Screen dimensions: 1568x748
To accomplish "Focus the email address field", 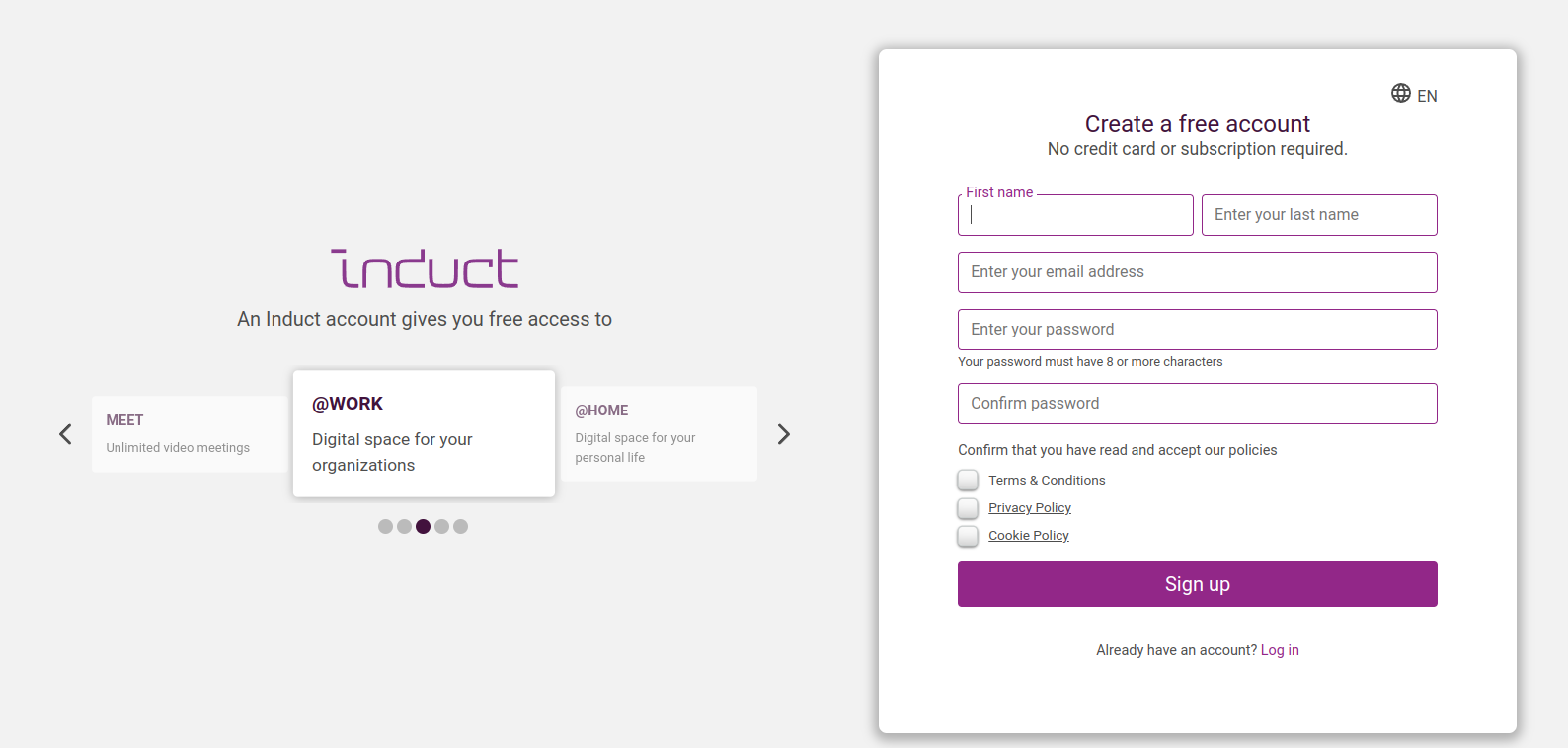I will point(1198,272).
